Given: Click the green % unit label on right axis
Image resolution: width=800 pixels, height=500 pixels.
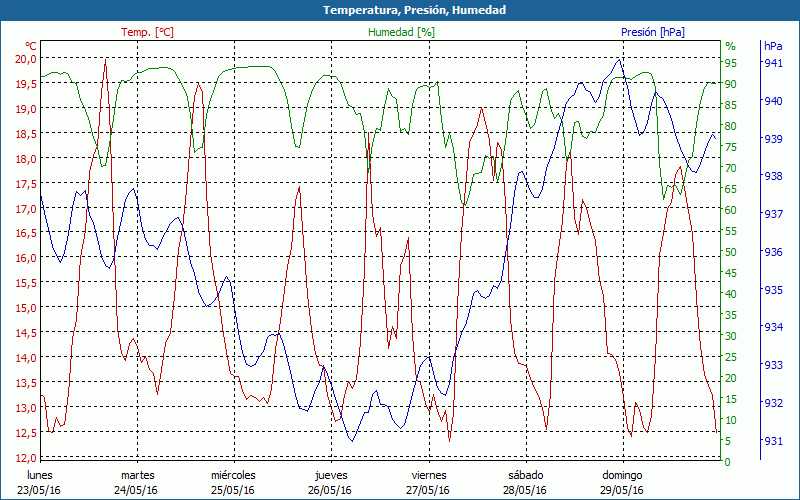Looking at the screenshot, I should [730, 46].
